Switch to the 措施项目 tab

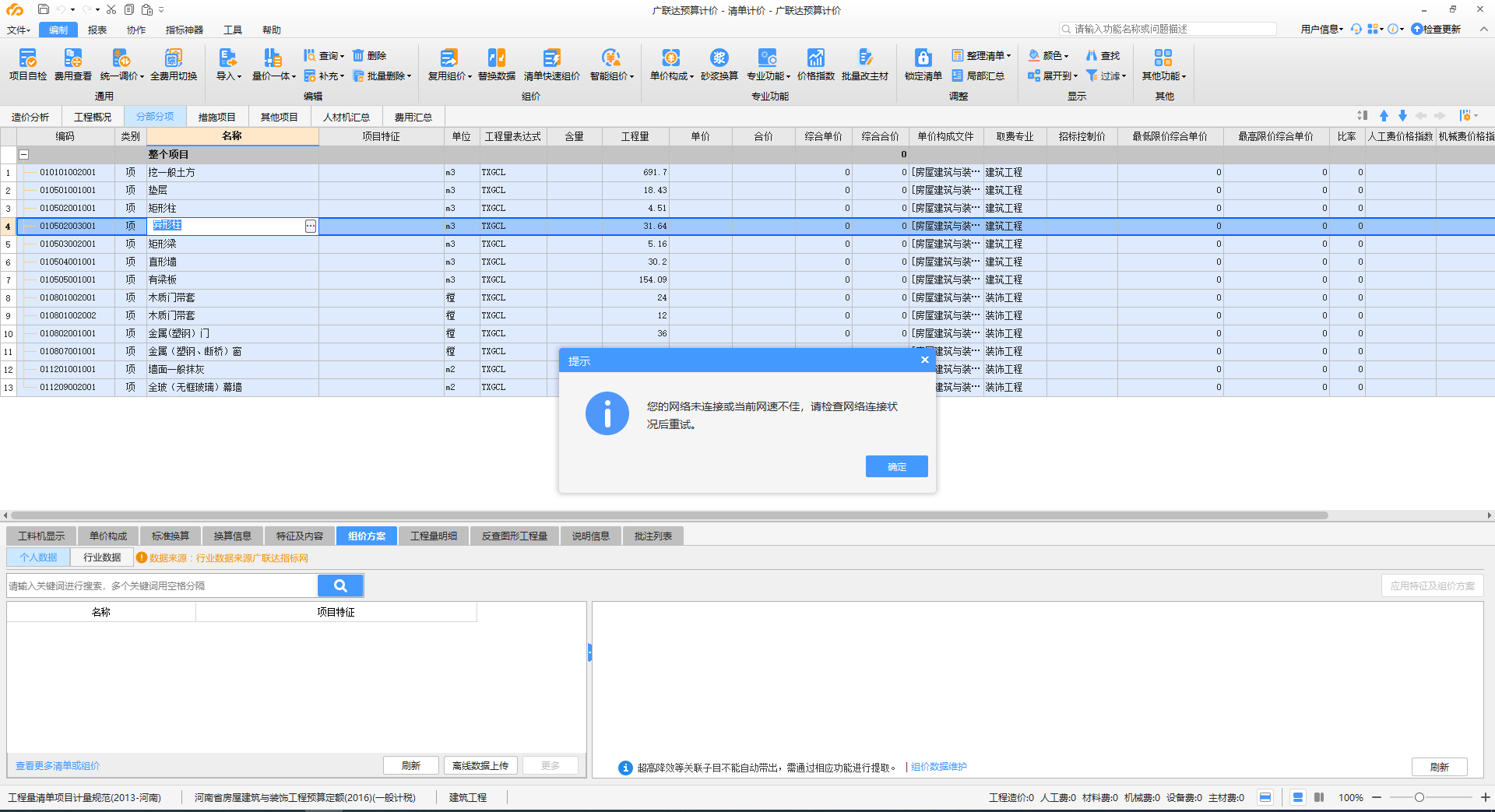pos(216,117)
